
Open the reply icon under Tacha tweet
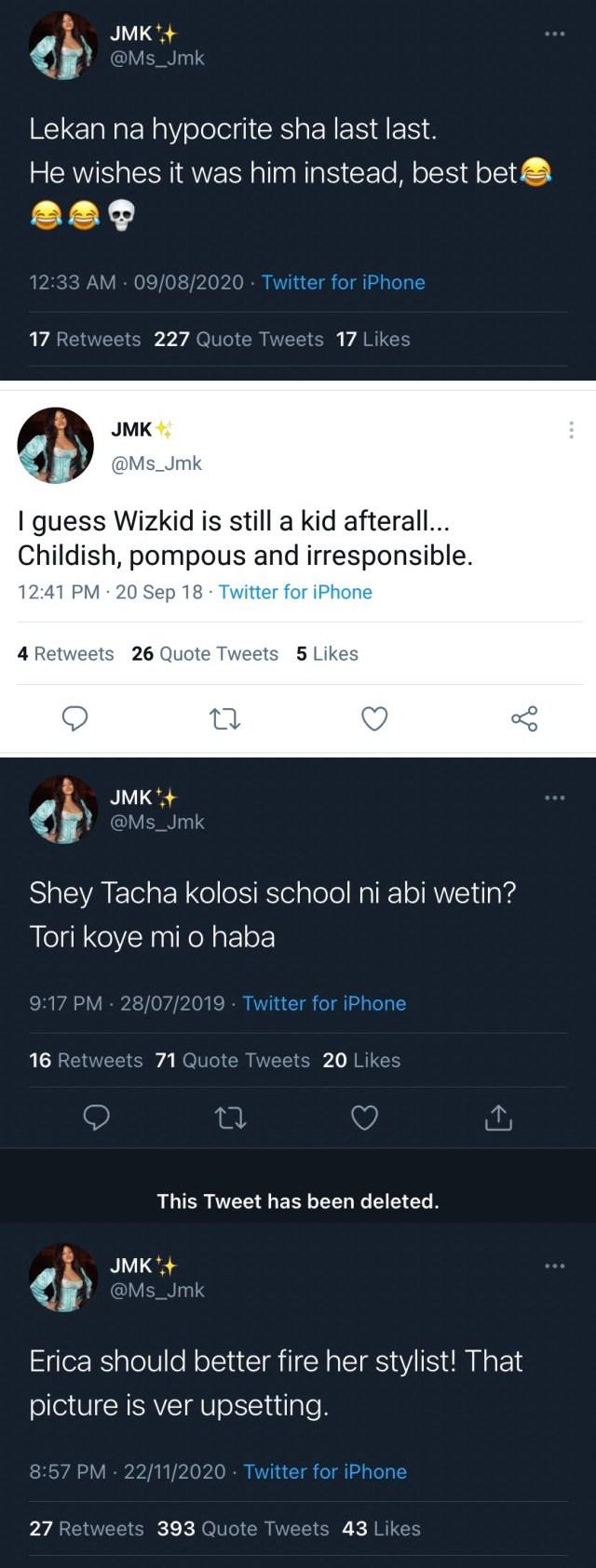(97, 1118)
